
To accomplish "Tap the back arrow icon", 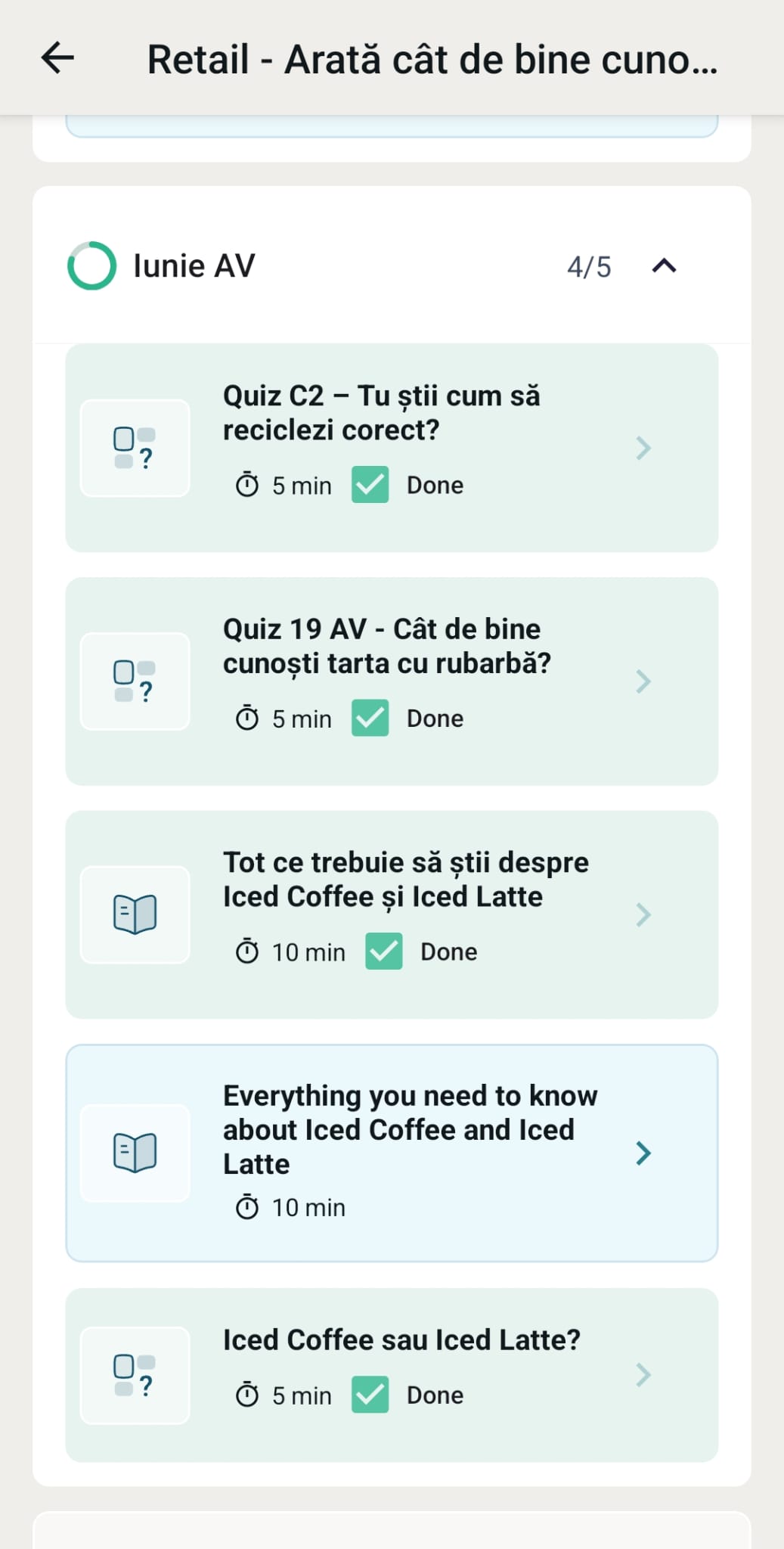I will (x=57, y=58).
